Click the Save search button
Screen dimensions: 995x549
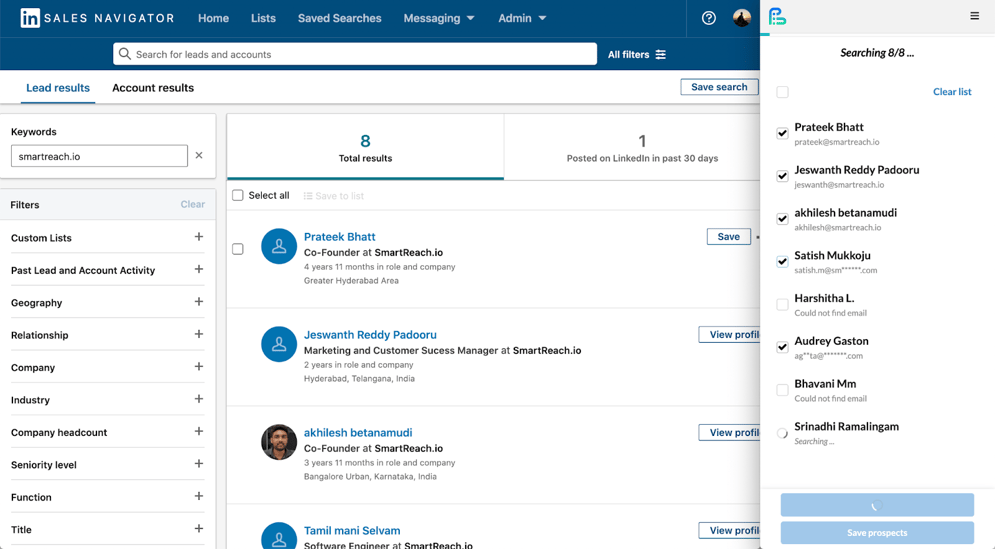(719, 87)
